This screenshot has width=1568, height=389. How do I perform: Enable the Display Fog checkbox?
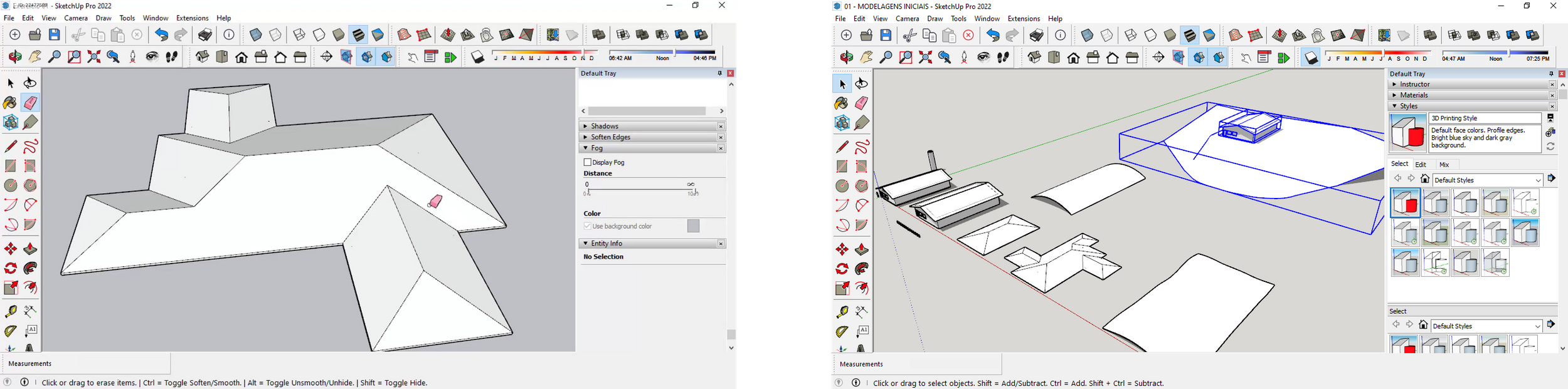click(x=588, y=162)
